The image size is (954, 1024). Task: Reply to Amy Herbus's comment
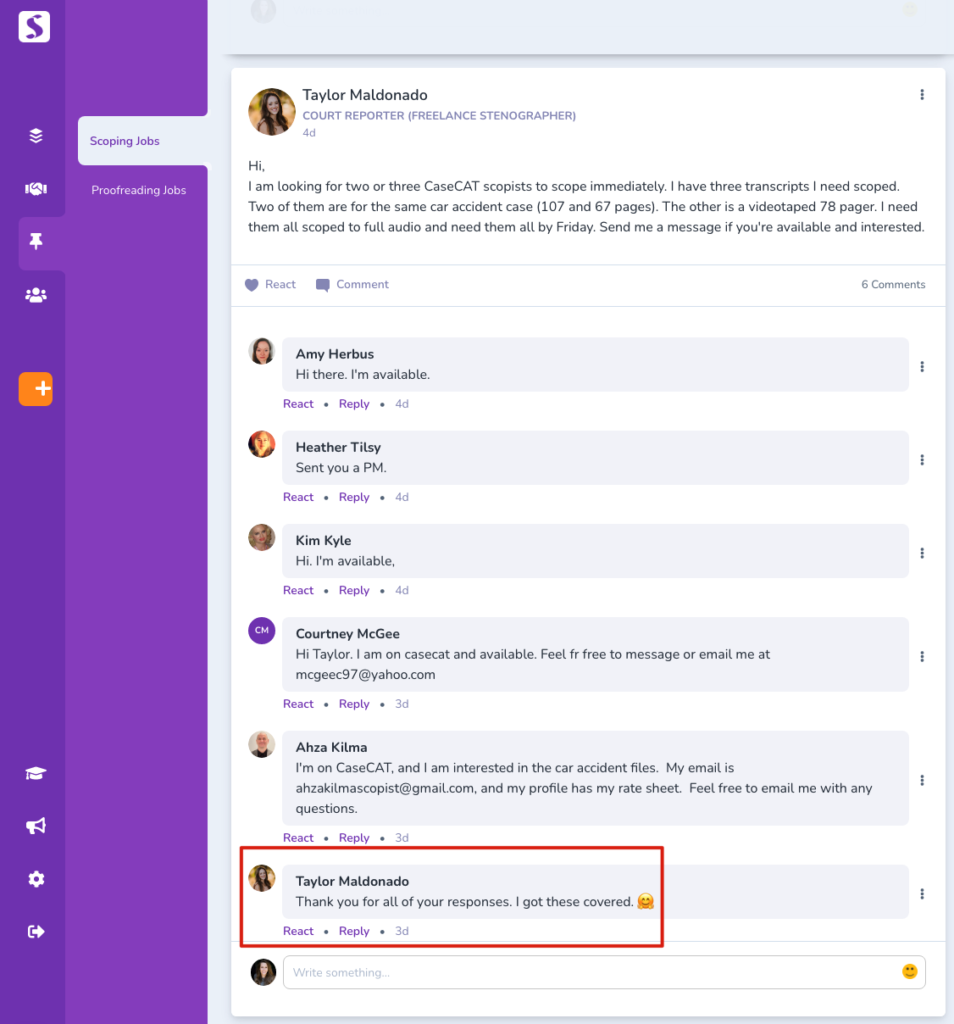click(354, 404)
